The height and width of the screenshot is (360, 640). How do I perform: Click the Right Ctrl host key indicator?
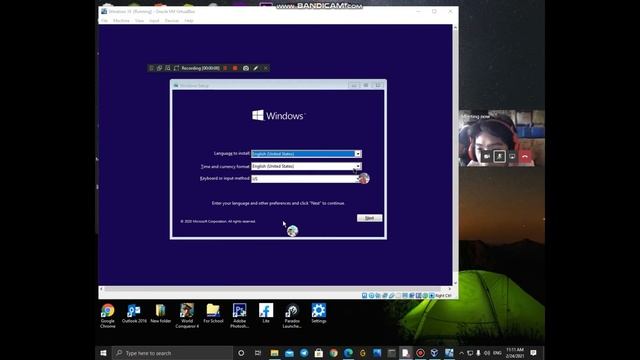click(443, 296)
